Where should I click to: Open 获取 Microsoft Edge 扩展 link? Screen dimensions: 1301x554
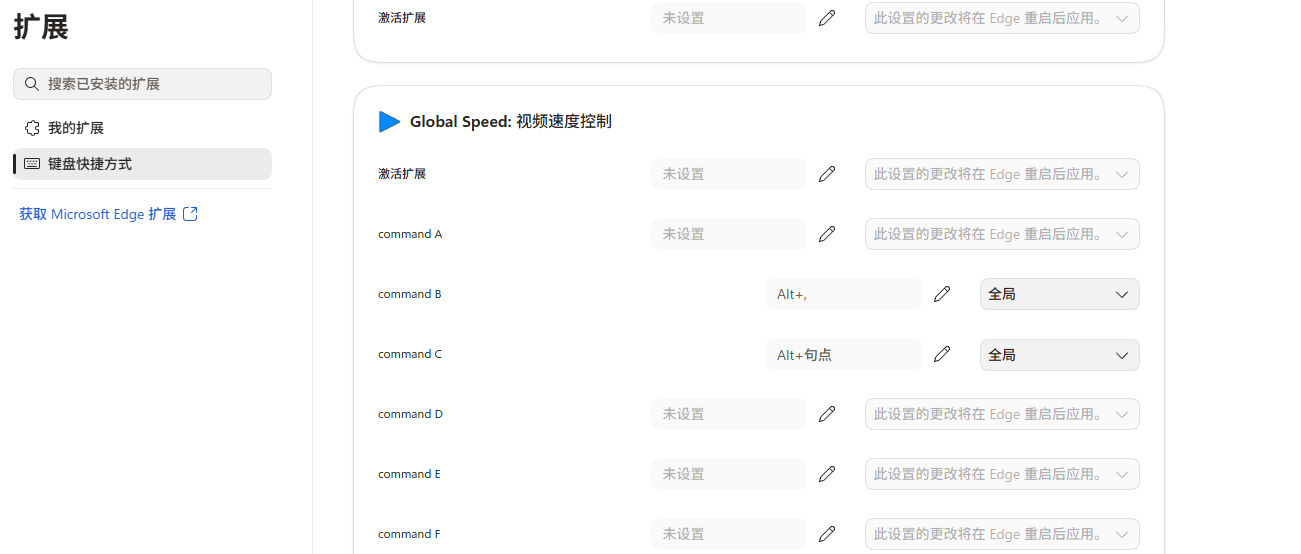pos(108,214)
